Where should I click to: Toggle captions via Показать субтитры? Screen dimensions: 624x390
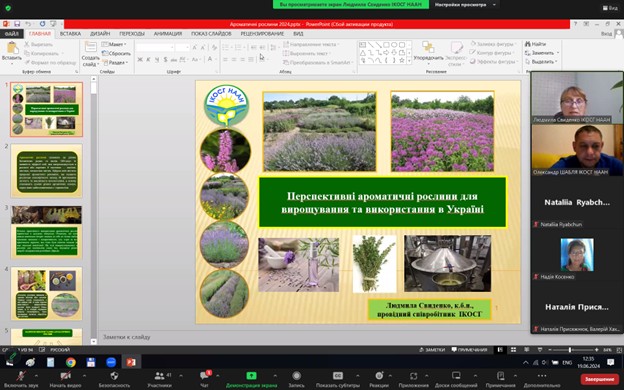click(x=337, y=379)
